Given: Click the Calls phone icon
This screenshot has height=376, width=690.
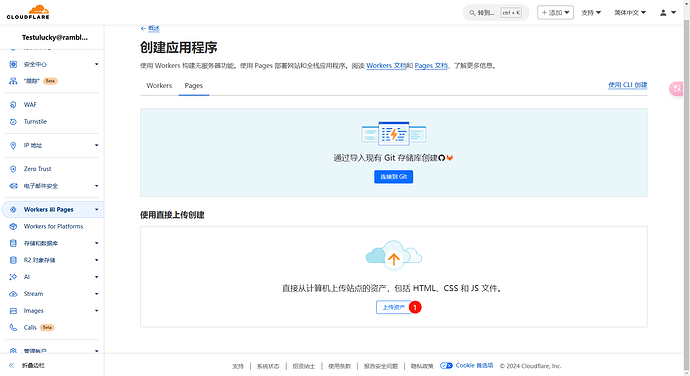Looking at the screenshot, I should [x=13, y=328].
